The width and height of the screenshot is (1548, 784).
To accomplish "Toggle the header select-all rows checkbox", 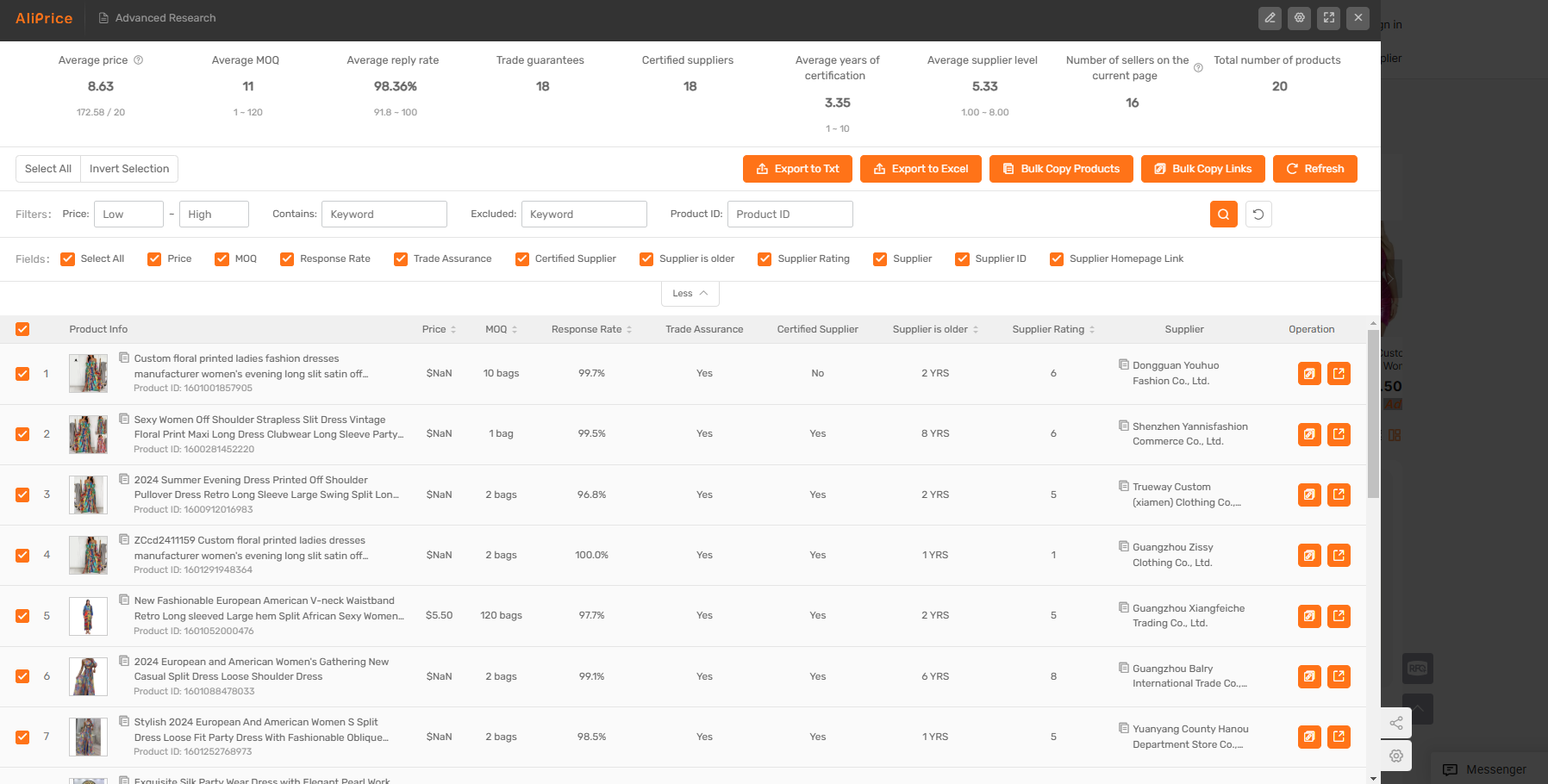I will [x=22, y=329].
